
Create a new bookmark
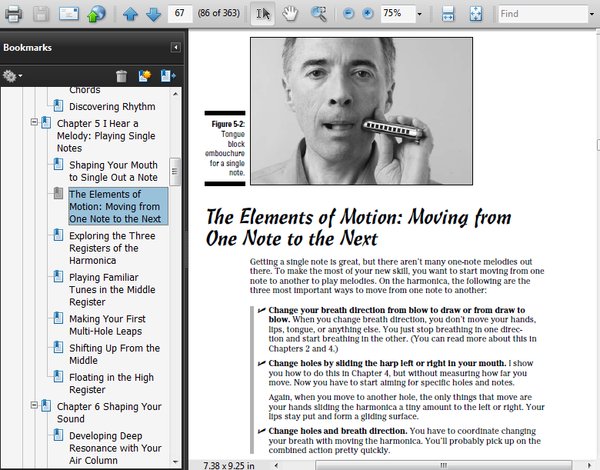144,76
